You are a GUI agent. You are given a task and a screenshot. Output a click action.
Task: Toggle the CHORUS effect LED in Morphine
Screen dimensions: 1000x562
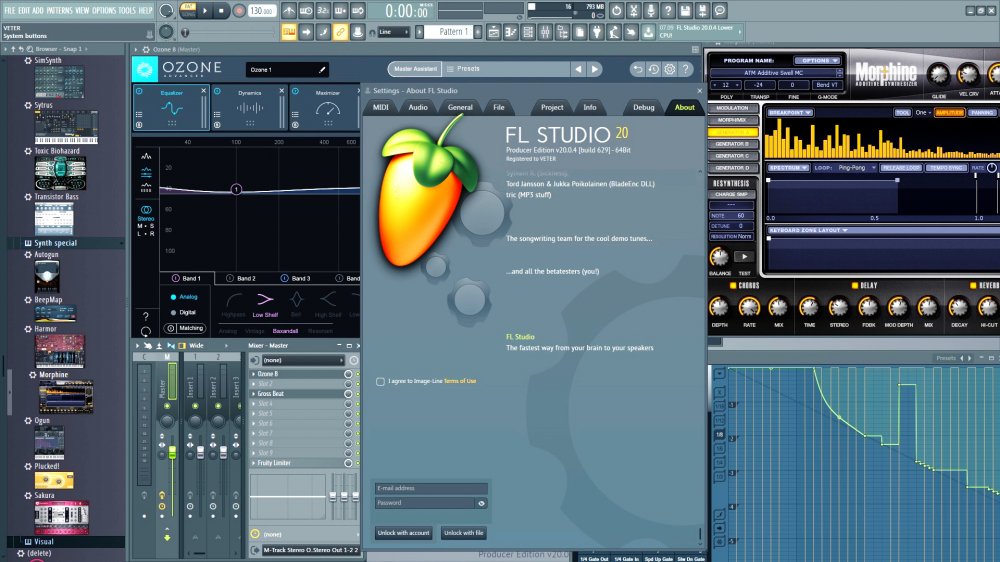pos(733,285)
